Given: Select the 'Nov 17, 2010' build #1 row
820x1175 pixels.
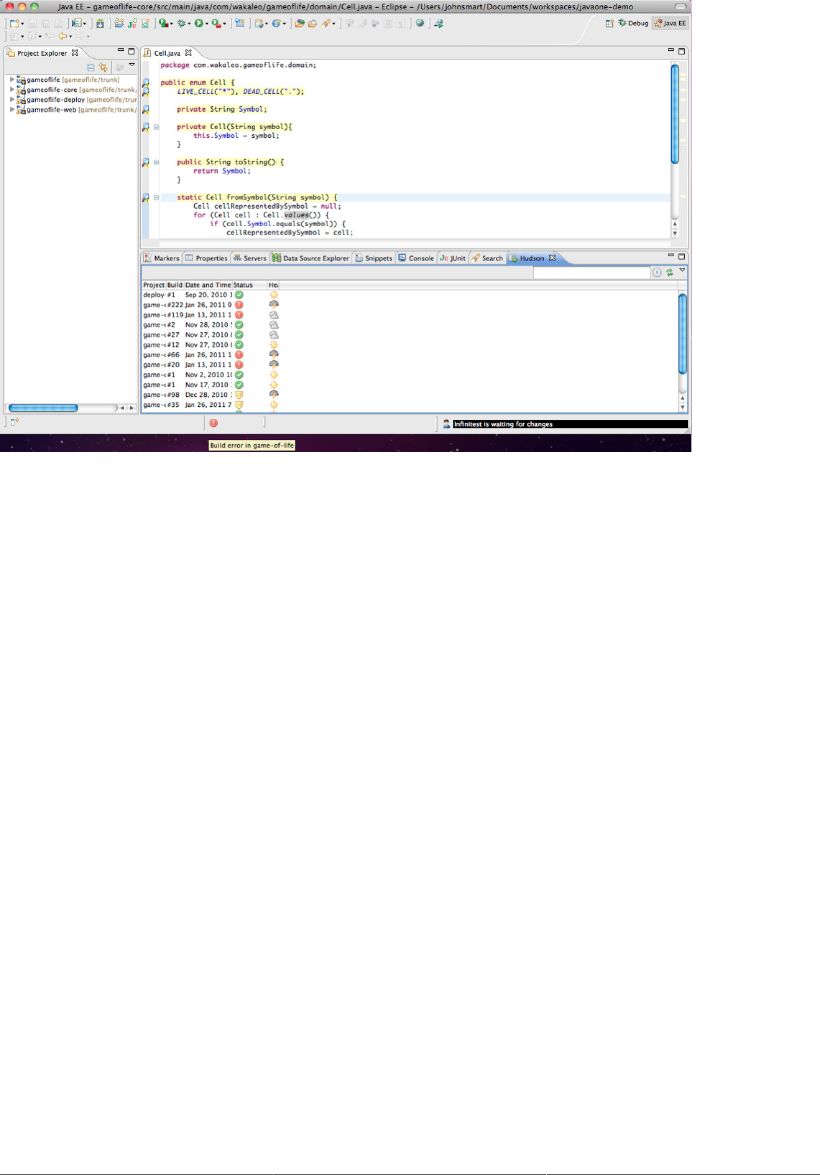Looking at the screenshot, I should click(409, 384).
